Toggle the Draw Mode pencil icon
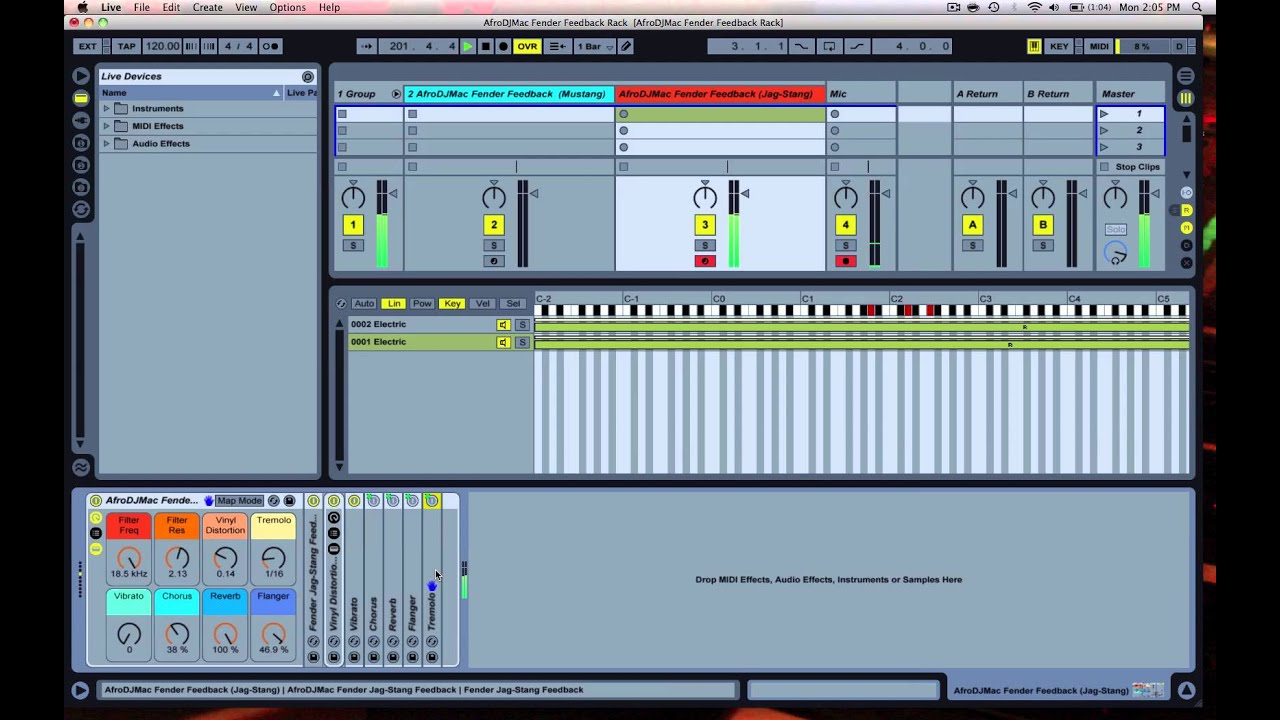Screen dimensions: 1280x720 coord(626,46)
